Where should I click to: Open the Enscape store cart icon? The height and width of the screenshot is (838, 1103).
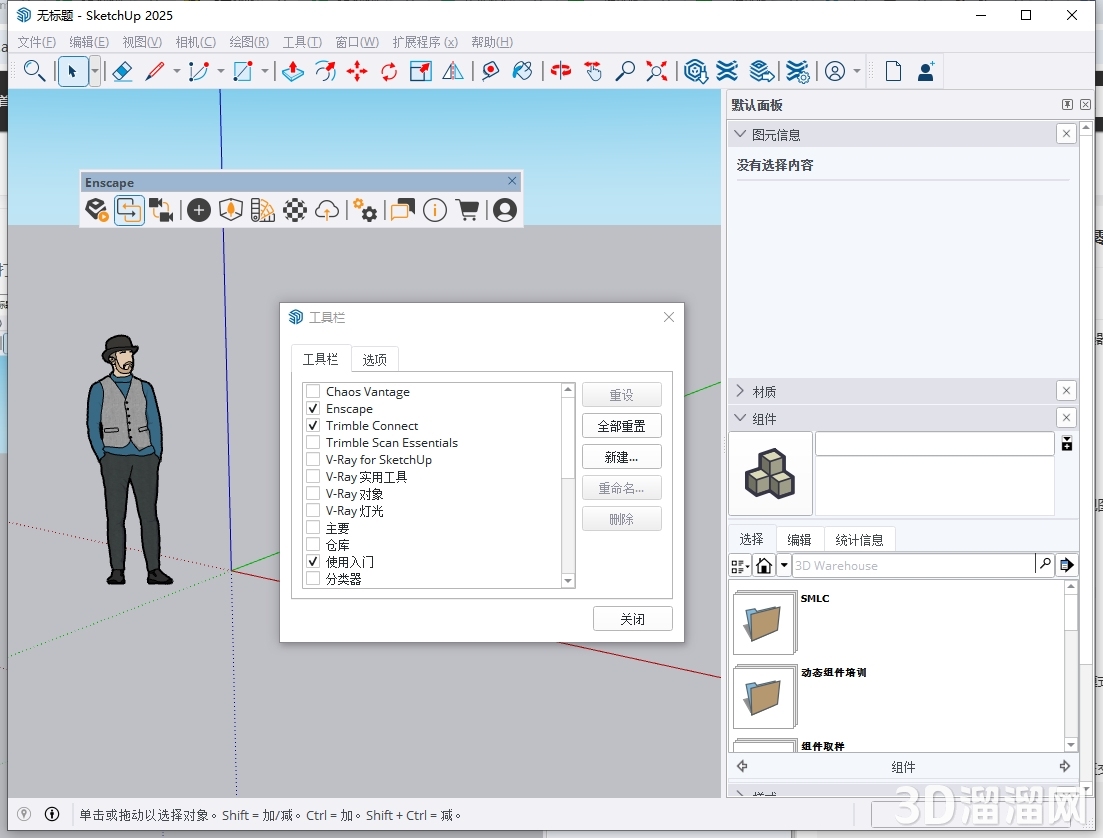point(467,210)
